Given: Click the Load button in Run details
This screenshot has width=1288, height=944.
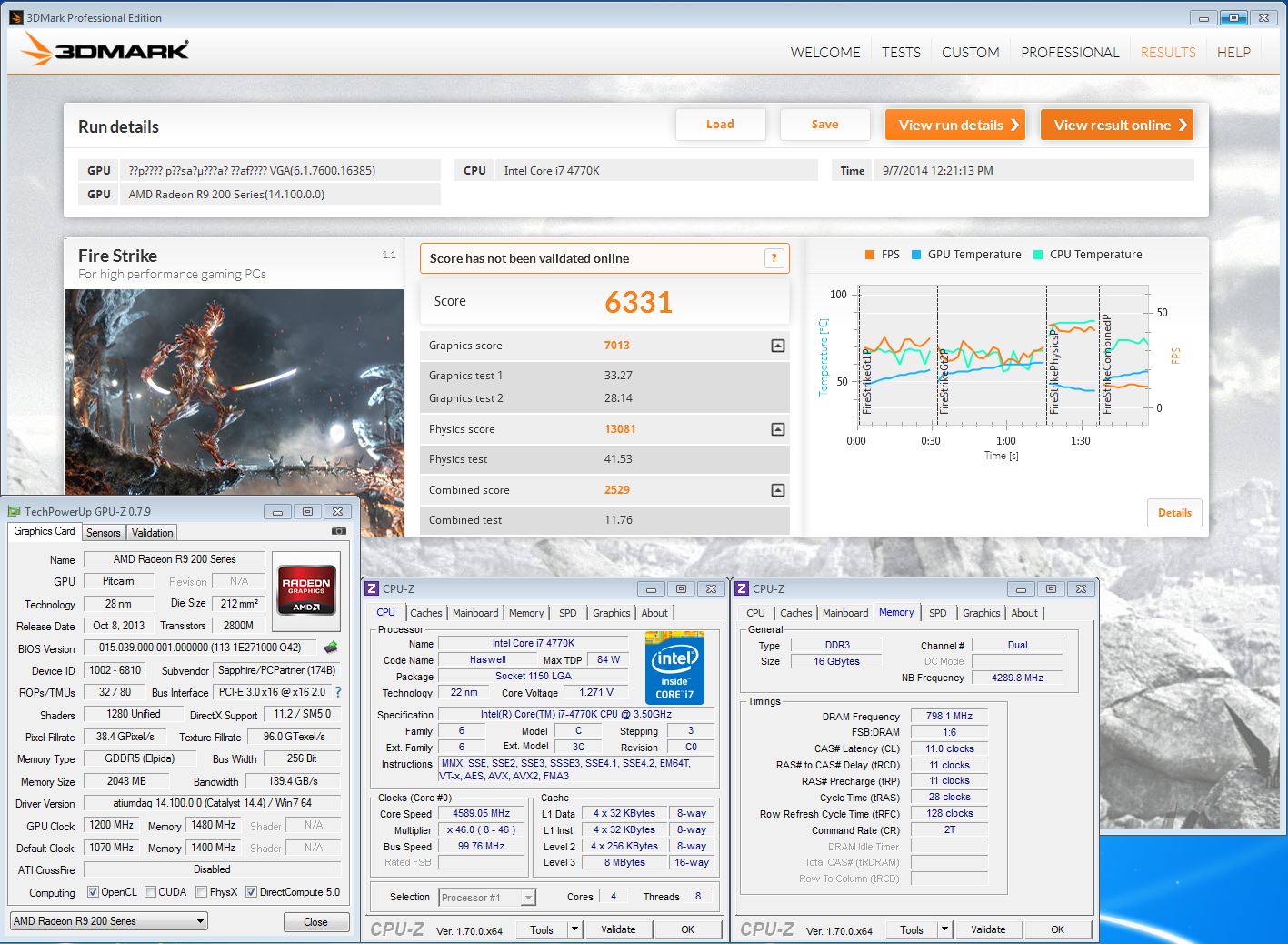Looking at the screenshot, I should click(720, 125).
